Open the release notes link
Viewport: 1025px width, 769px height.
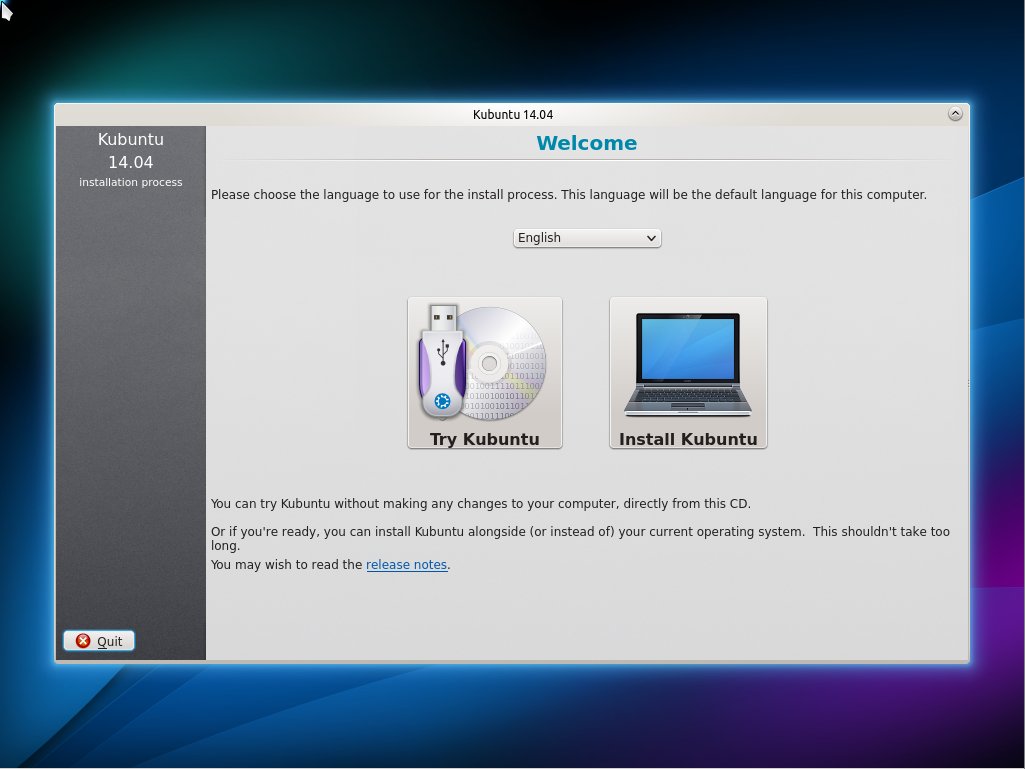[x=407, y=564]
